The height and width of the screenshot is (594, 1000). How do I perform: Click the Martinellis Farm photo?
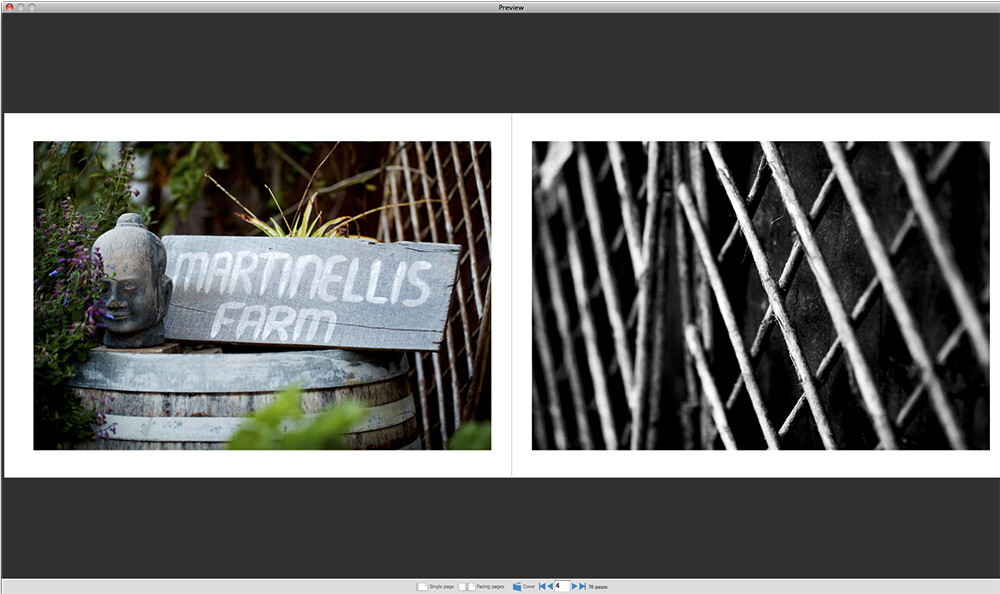262,295
